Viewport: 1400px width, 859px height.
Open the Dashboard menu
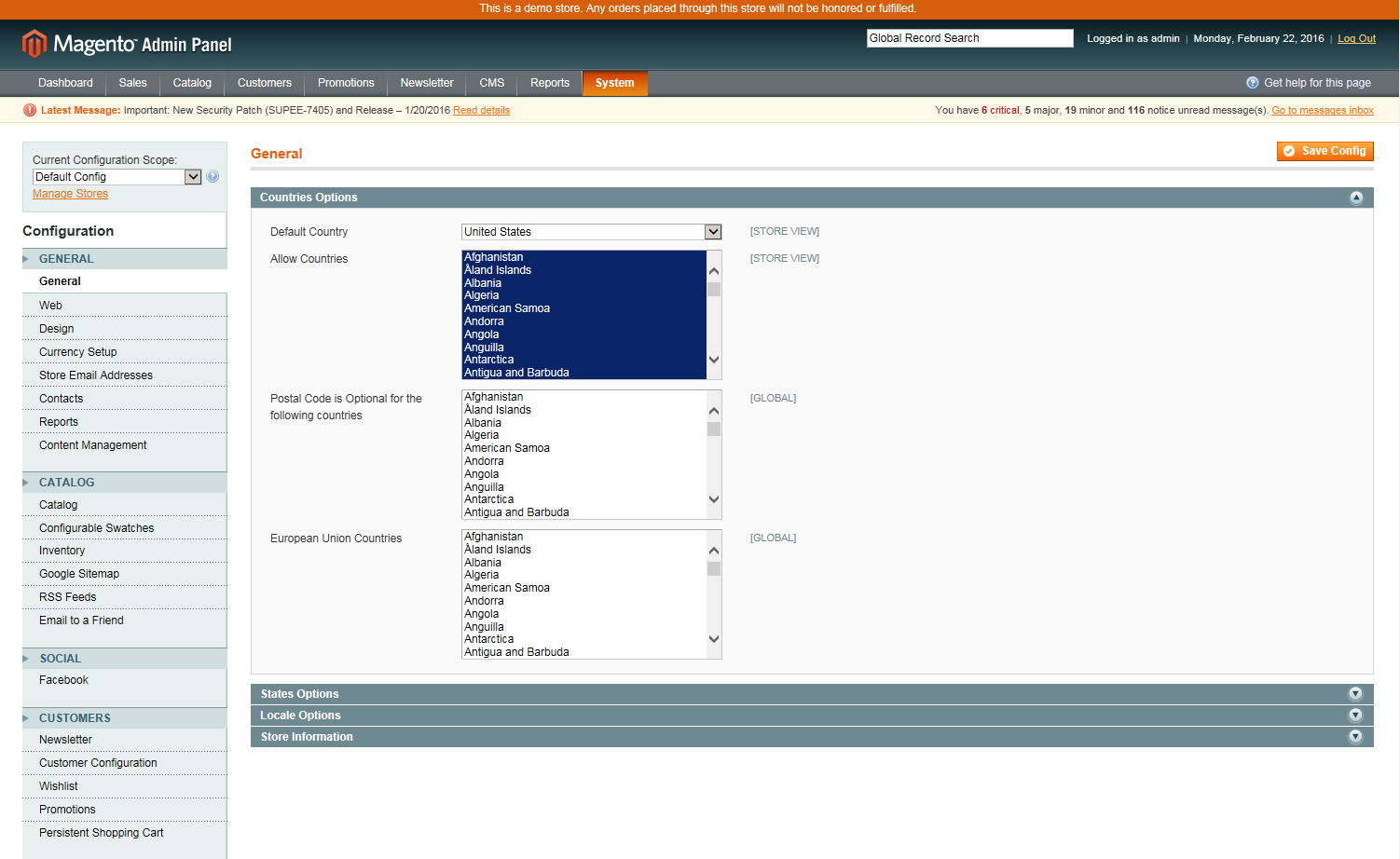click(x=65, y=83)
